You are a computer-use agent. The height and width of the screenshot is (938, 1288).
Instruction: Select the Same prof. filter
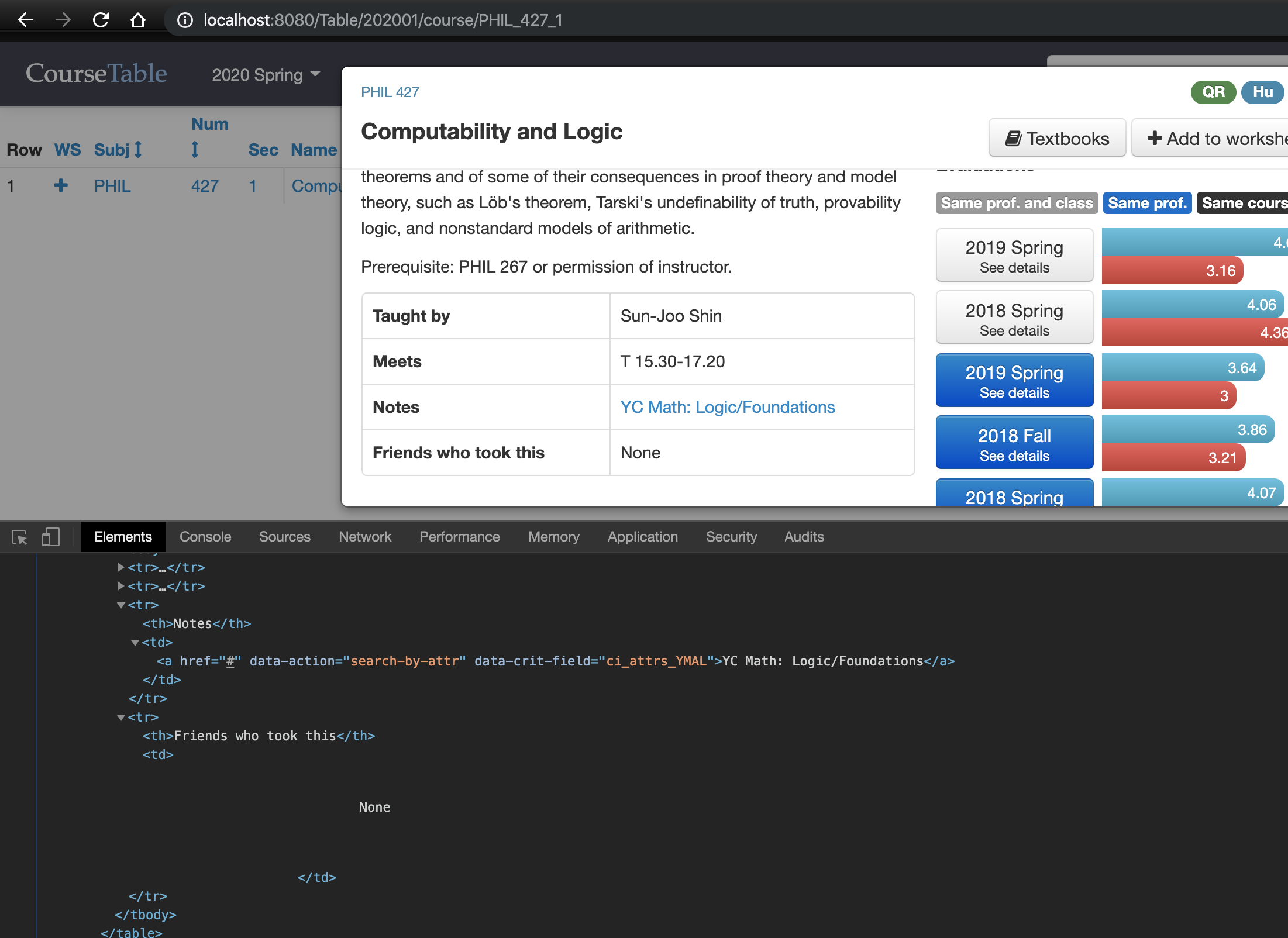click(1146, 203)
